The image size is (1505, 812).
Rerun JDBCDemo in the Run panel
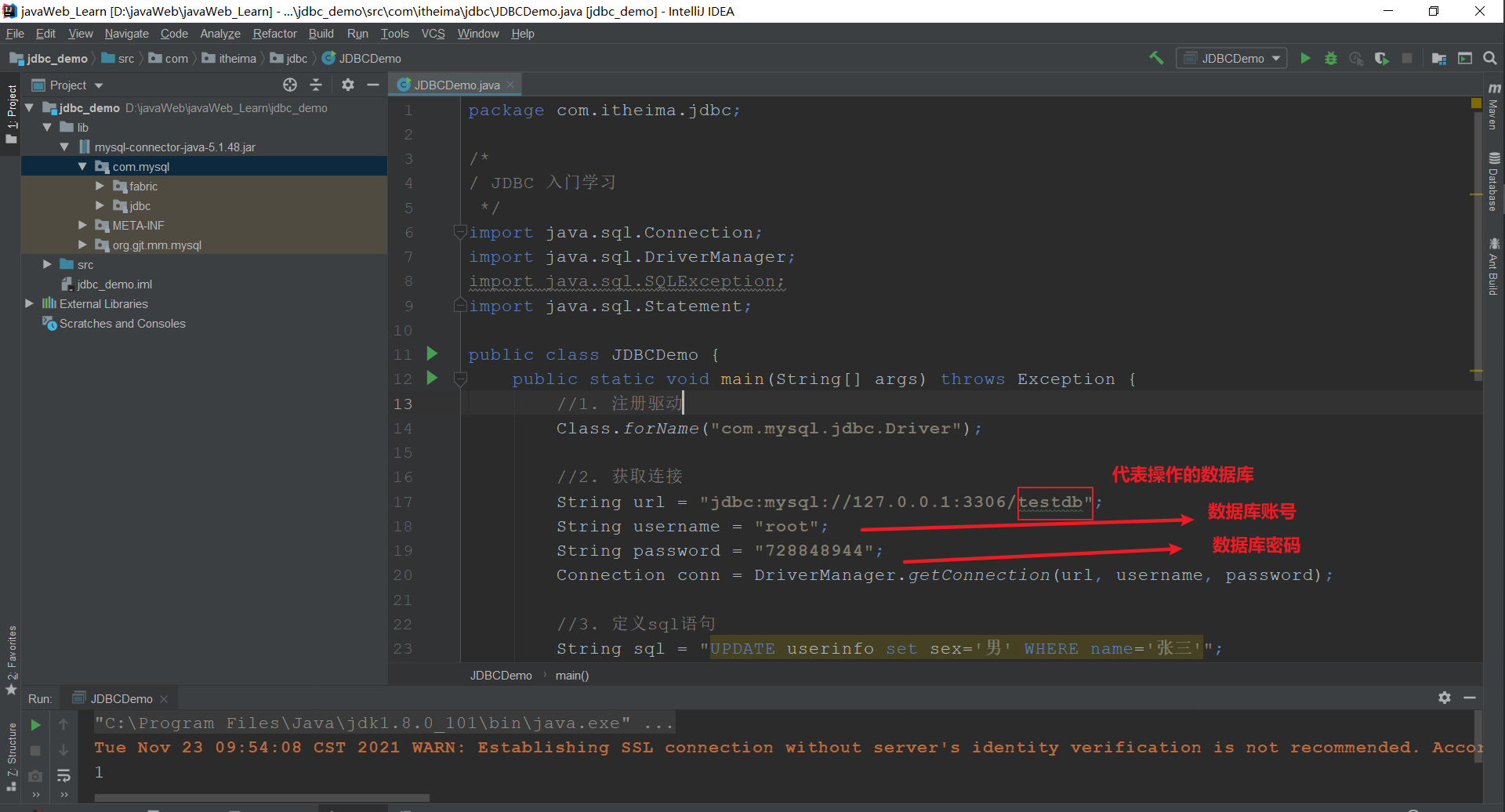35,725
